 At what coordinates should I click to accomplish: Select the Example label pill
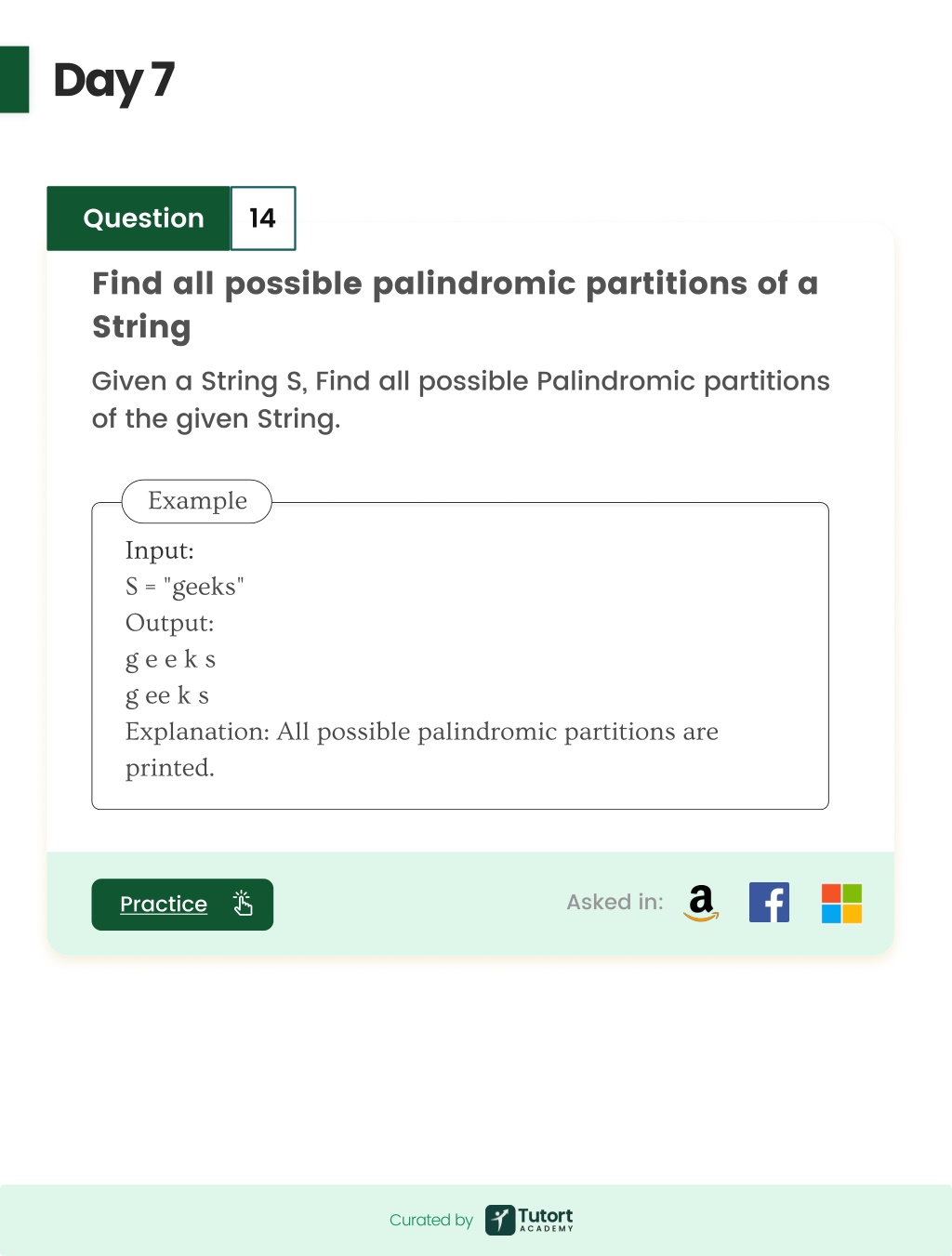click(x=197, y=501)
